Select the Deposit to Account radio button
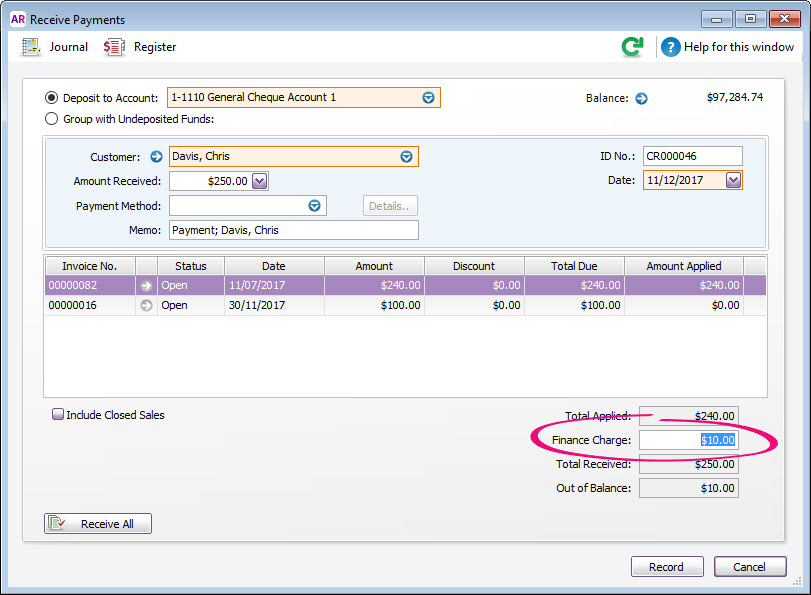This screenshot has width=811, height=595. pyautogui.click(x=52, y=98)
